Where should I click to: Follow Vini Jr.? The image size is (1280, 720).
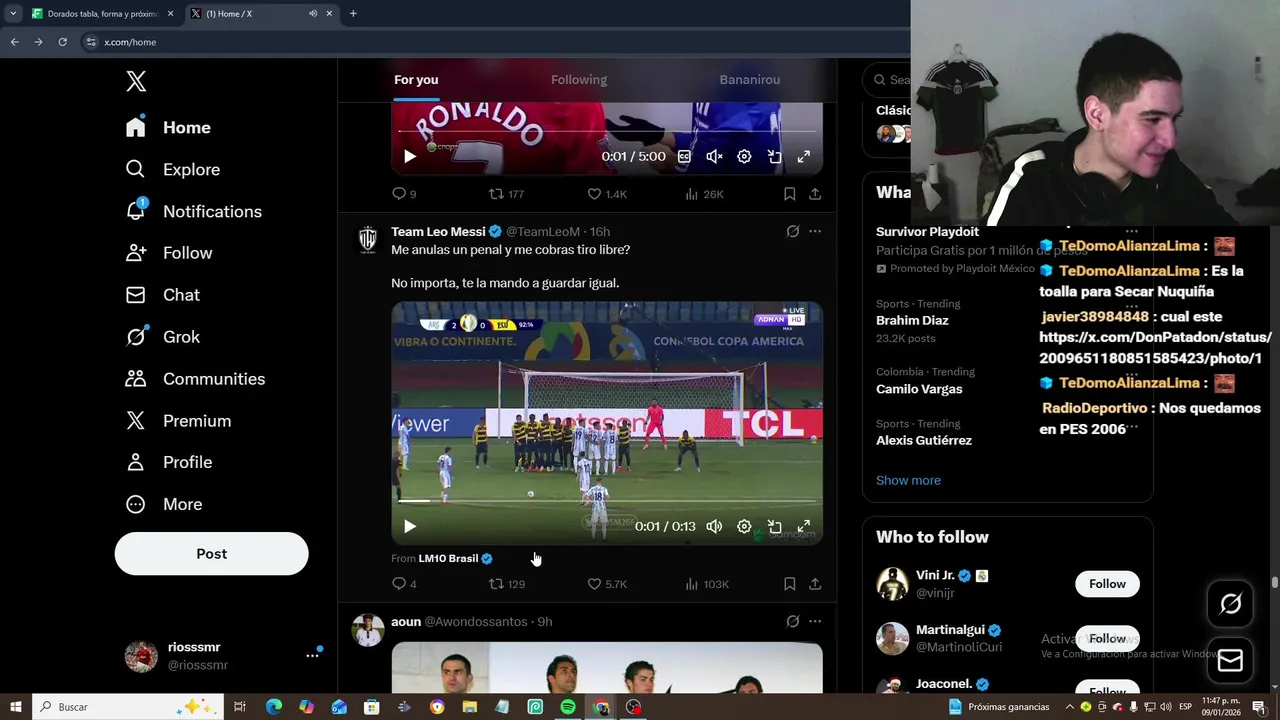(1107, 584)
